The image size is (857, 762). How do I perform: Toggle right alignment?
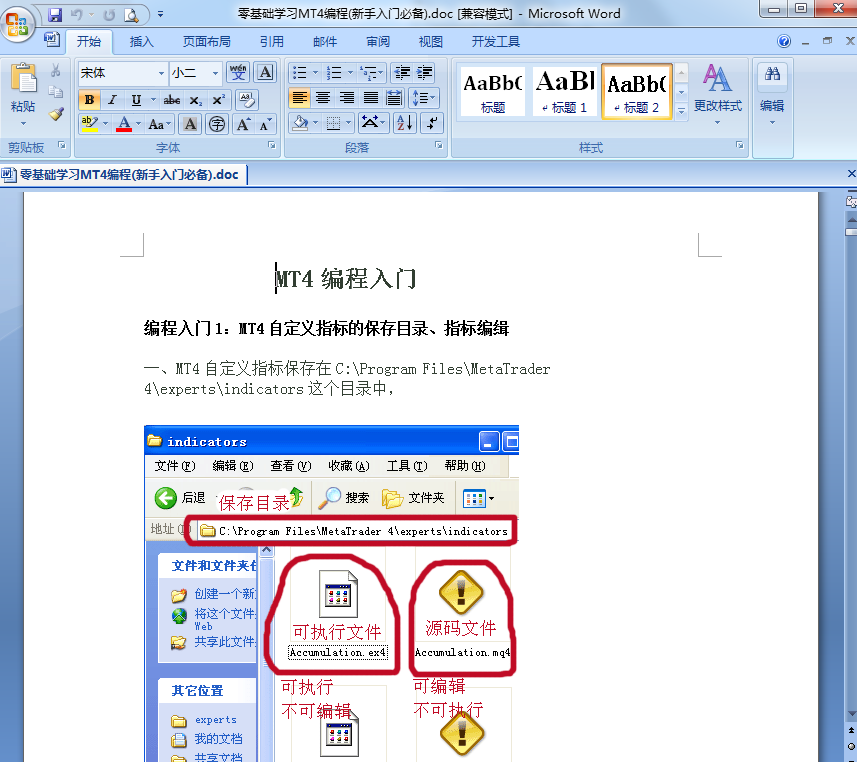coord(347,98)
